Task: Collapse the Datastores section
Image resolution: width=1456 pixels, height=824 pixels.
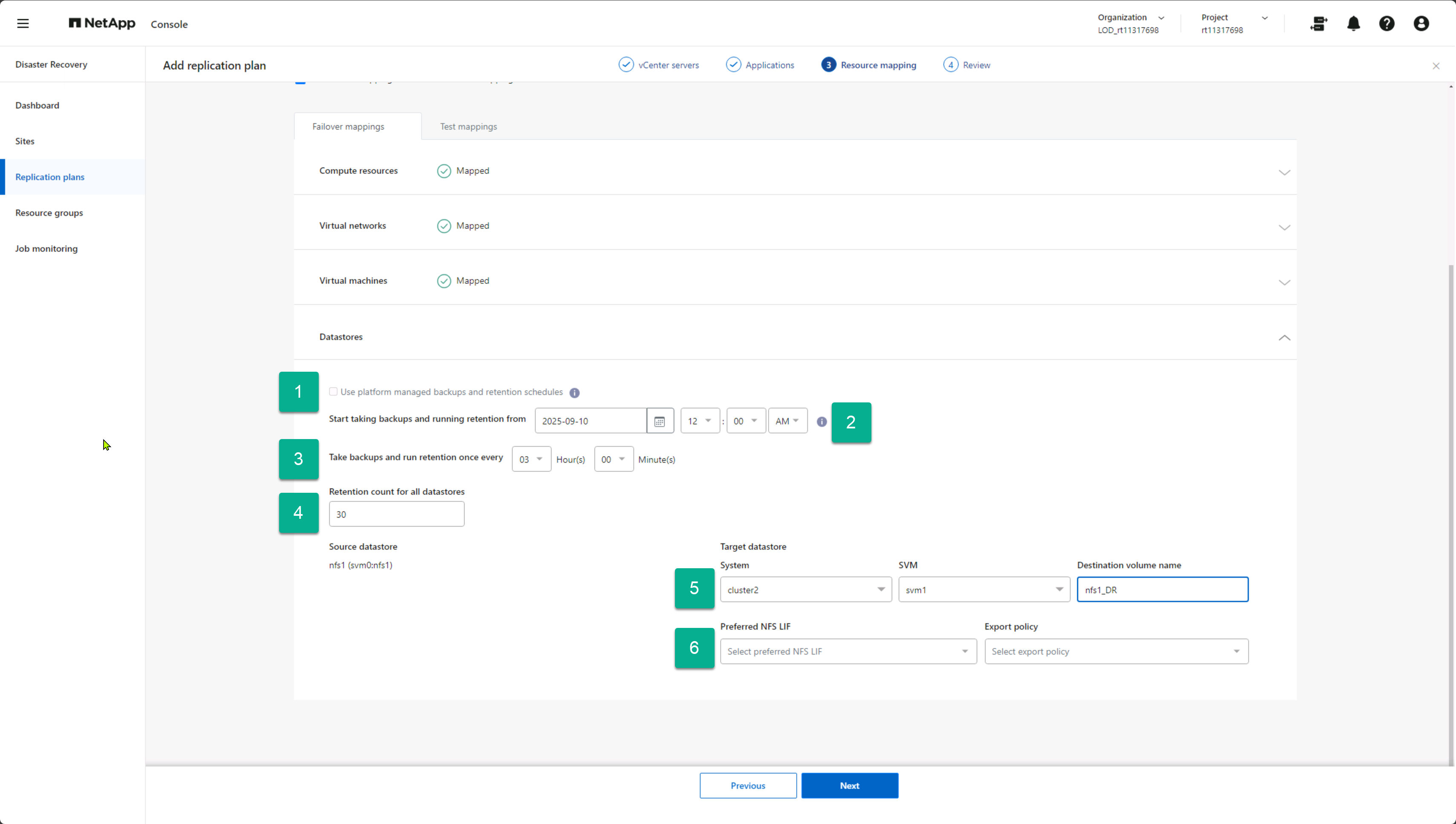Action: 1284,338
